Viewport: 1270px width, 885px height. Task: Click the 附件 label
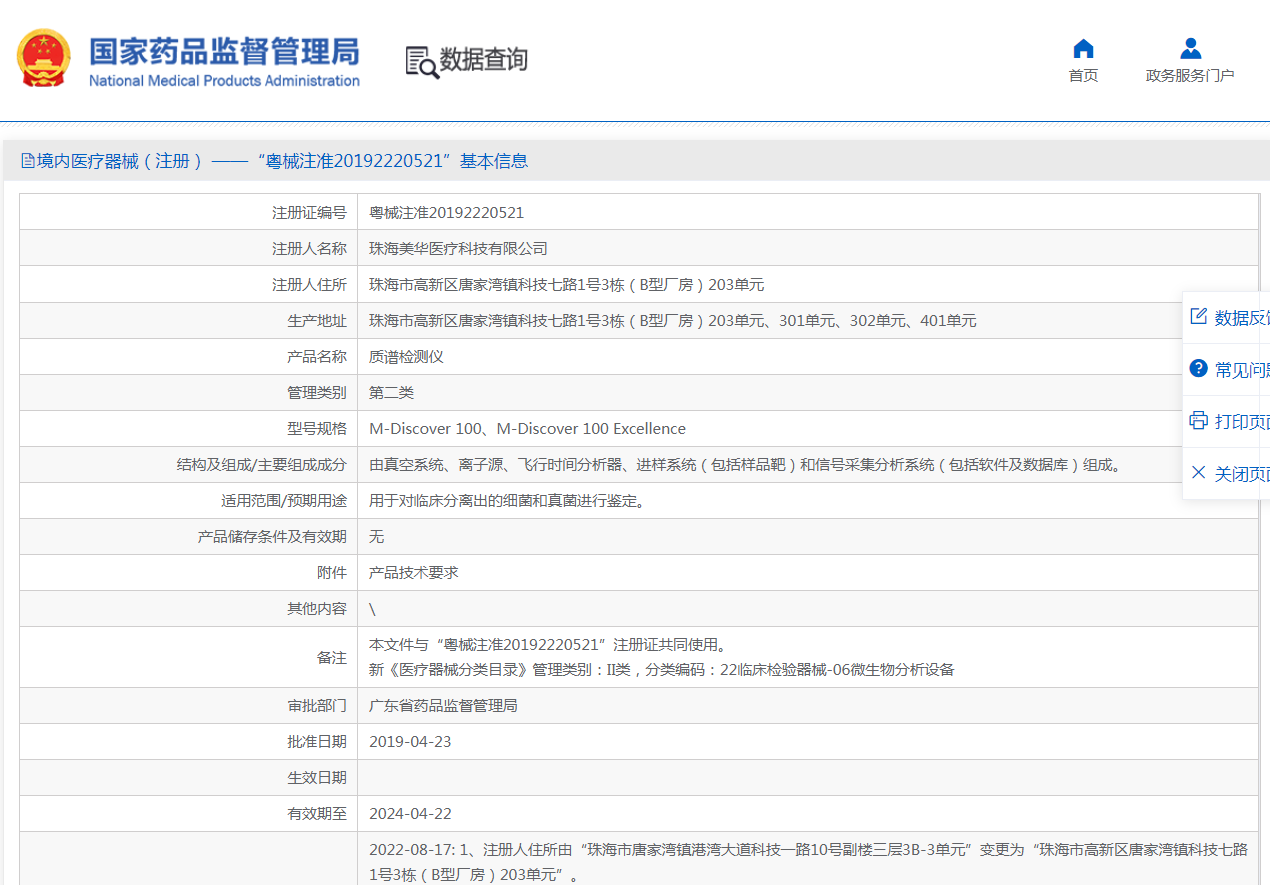pyautogui.click(x=332, y=573)
